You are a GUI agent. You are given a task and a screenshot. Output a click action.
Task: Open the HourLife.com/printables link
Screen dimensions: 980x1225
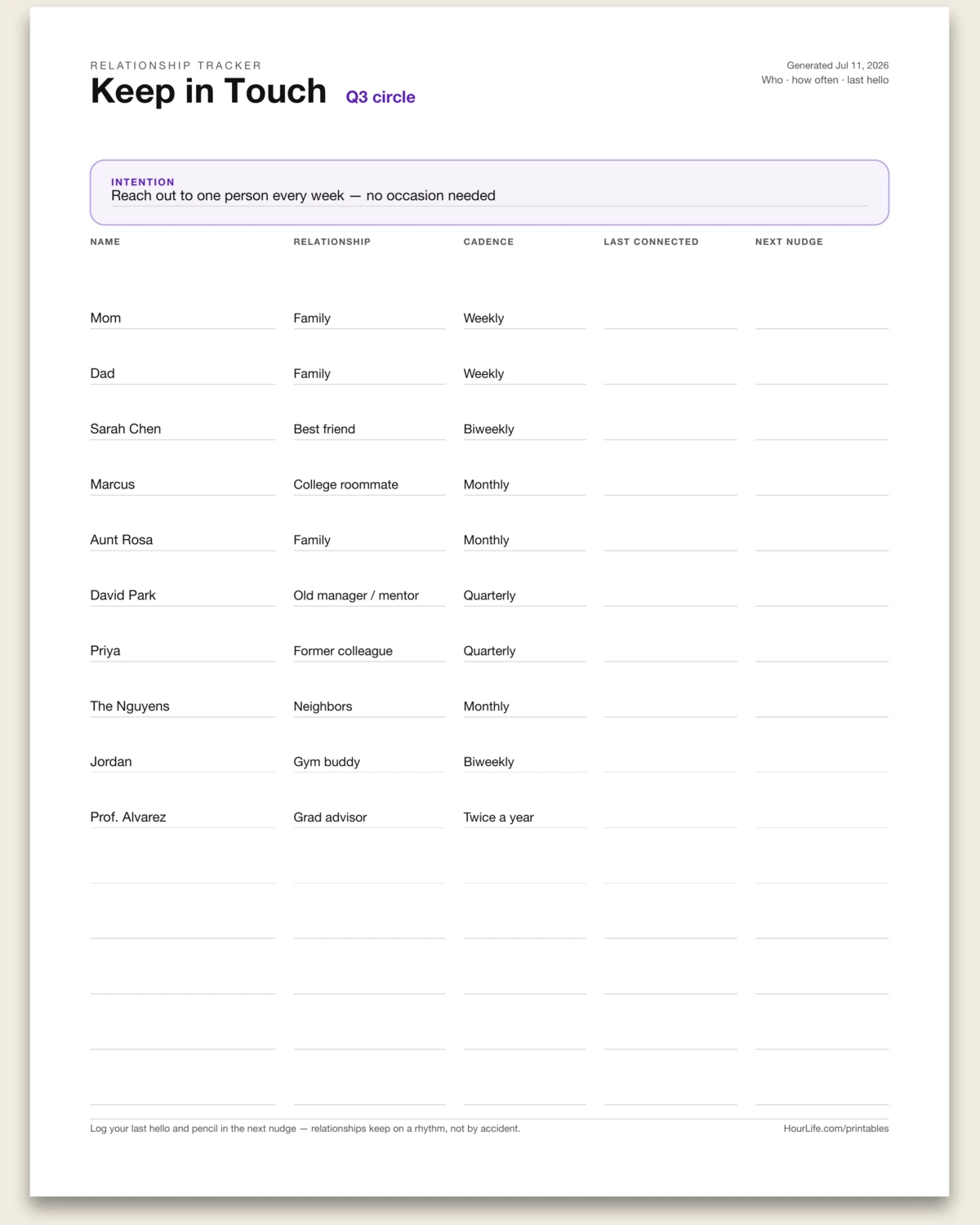[836, 1129]
